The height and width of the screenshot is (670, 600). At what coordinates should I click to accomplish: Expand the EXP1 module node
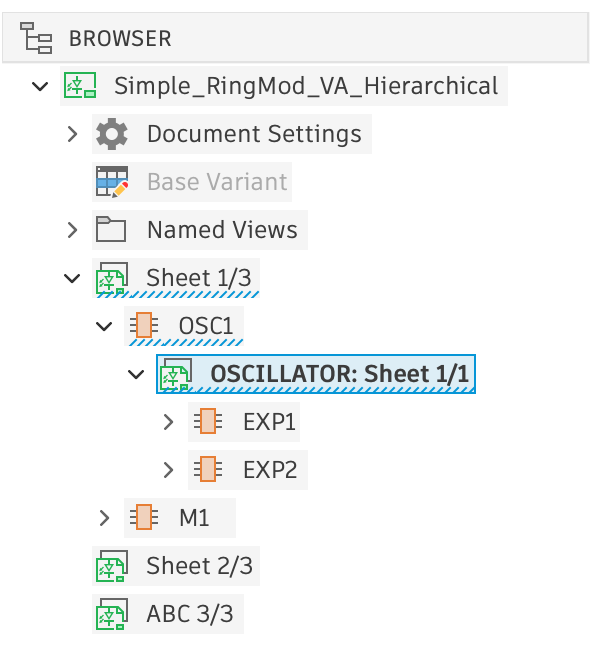169,422
